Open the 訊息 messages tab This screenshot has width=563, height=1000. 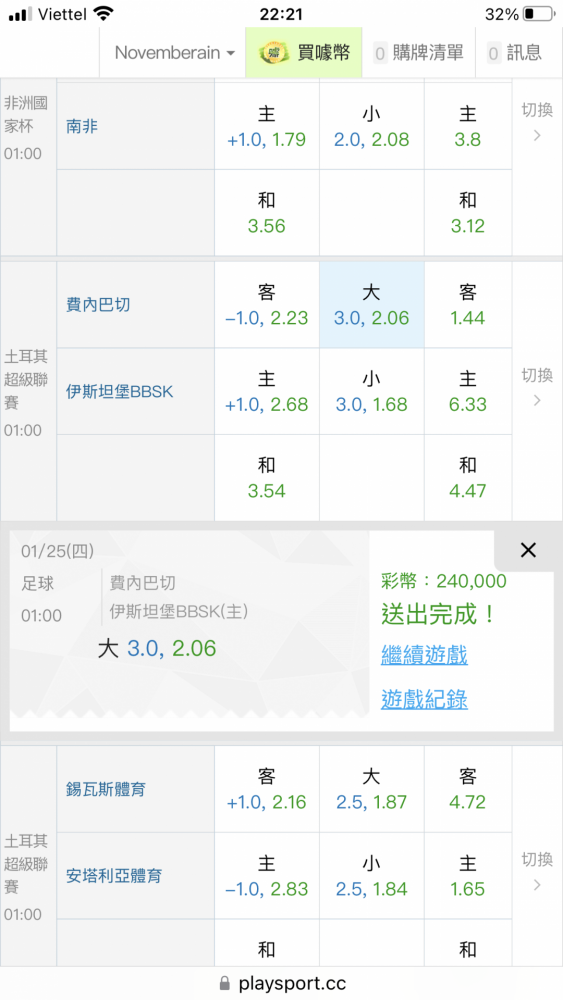pos(514,52)
